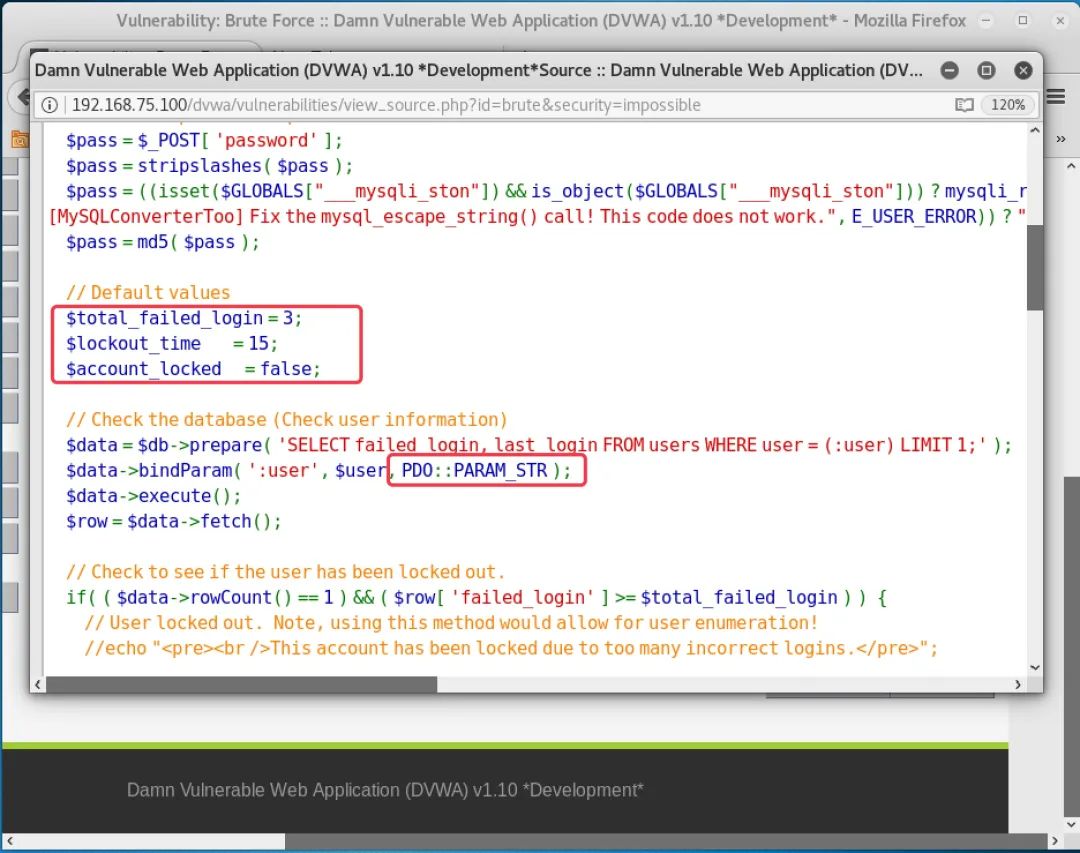
Task: Click the main Firefox window title text
Action: (x=541, y=21)
